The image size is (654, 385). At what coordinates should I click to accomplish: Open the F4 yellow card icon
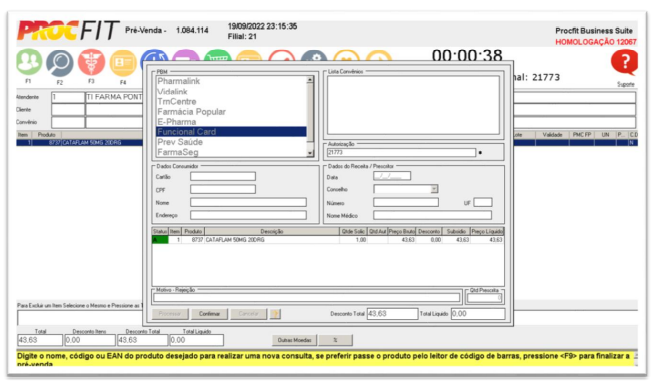[x=123, y=63]
